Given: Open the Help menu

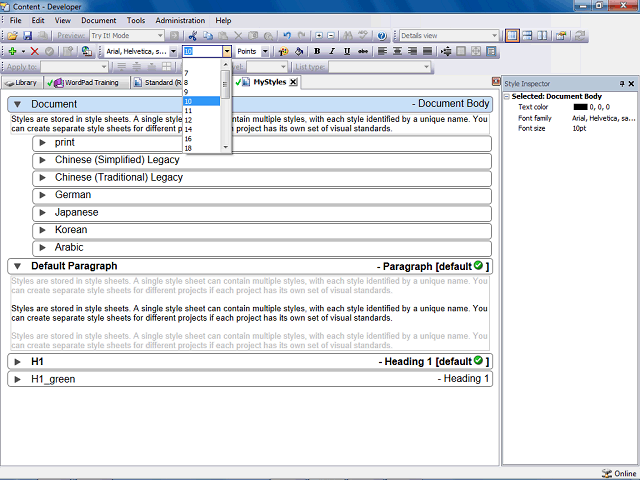Looking at the screenshot, I should 223,20.
